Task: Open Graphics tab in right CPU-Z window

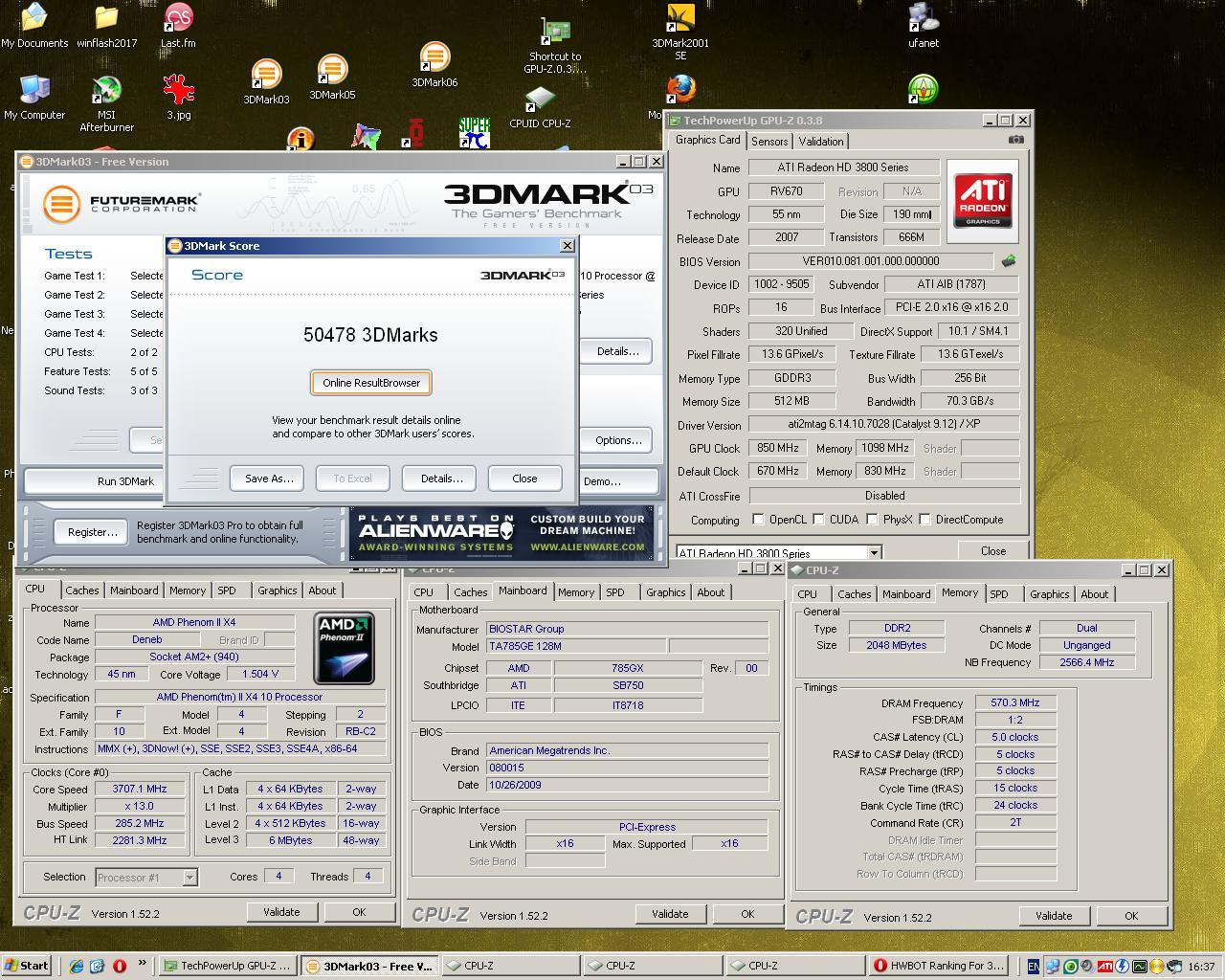Action: point(1050,594)
